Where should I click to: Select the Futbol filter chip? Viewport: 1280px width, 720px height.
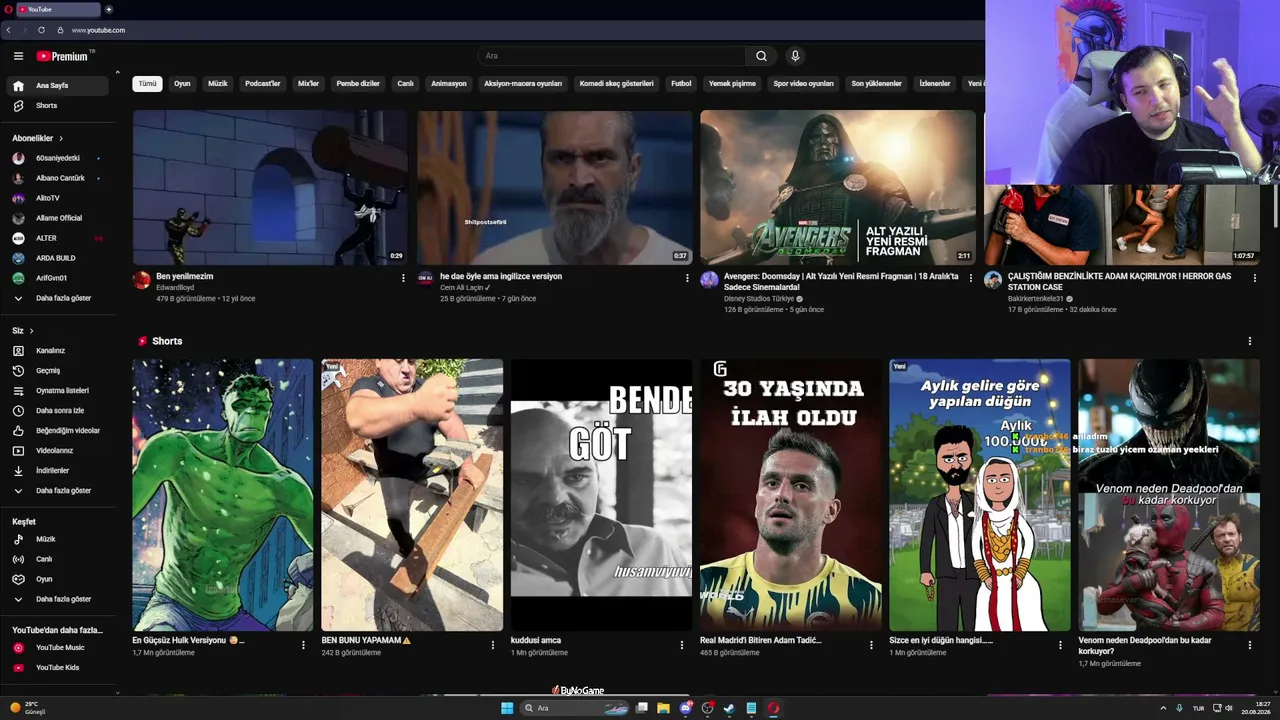[x=681, y=84]
